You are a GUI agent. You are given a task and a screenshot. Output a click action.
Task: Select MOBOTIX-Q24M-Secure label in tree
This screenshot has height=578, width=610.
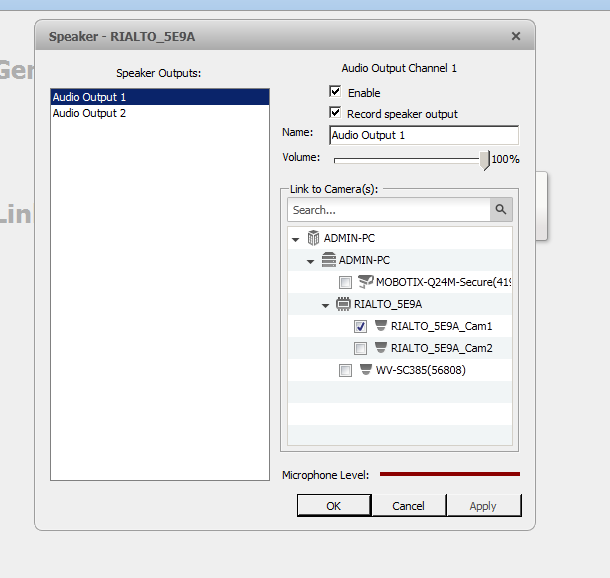click(443, 282)
